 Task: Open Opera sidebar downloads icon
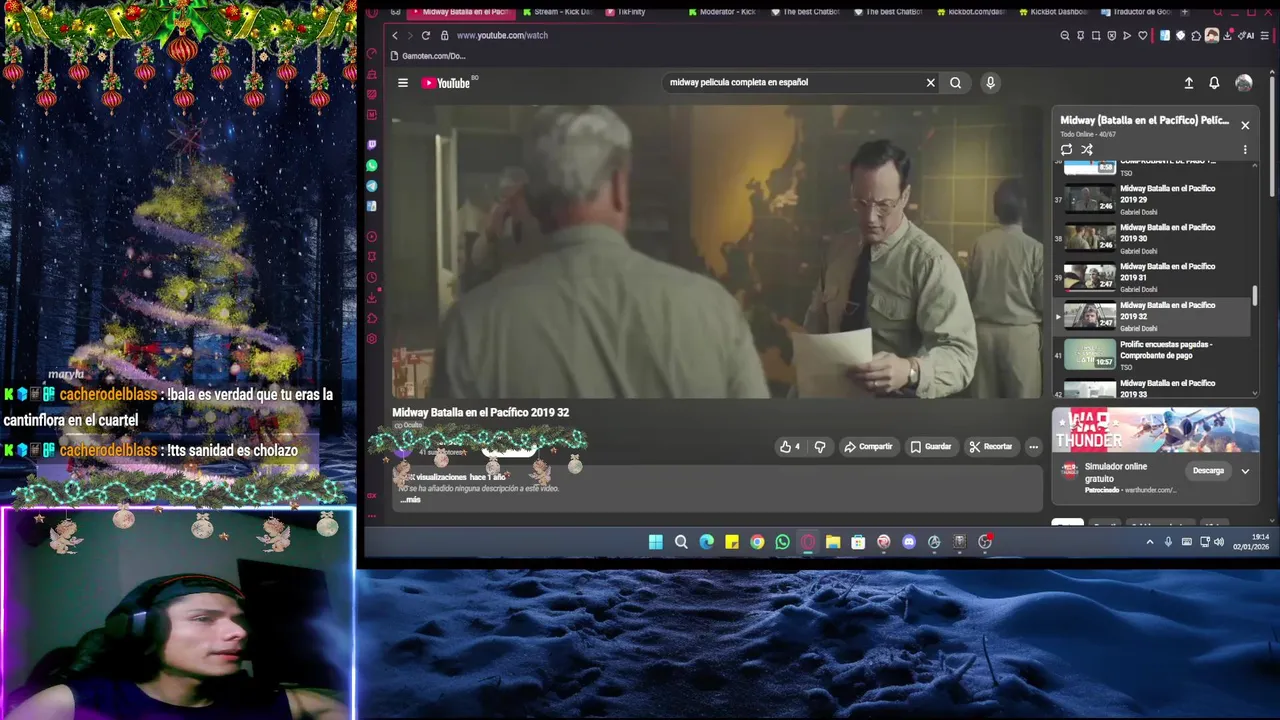click(372, 298)
